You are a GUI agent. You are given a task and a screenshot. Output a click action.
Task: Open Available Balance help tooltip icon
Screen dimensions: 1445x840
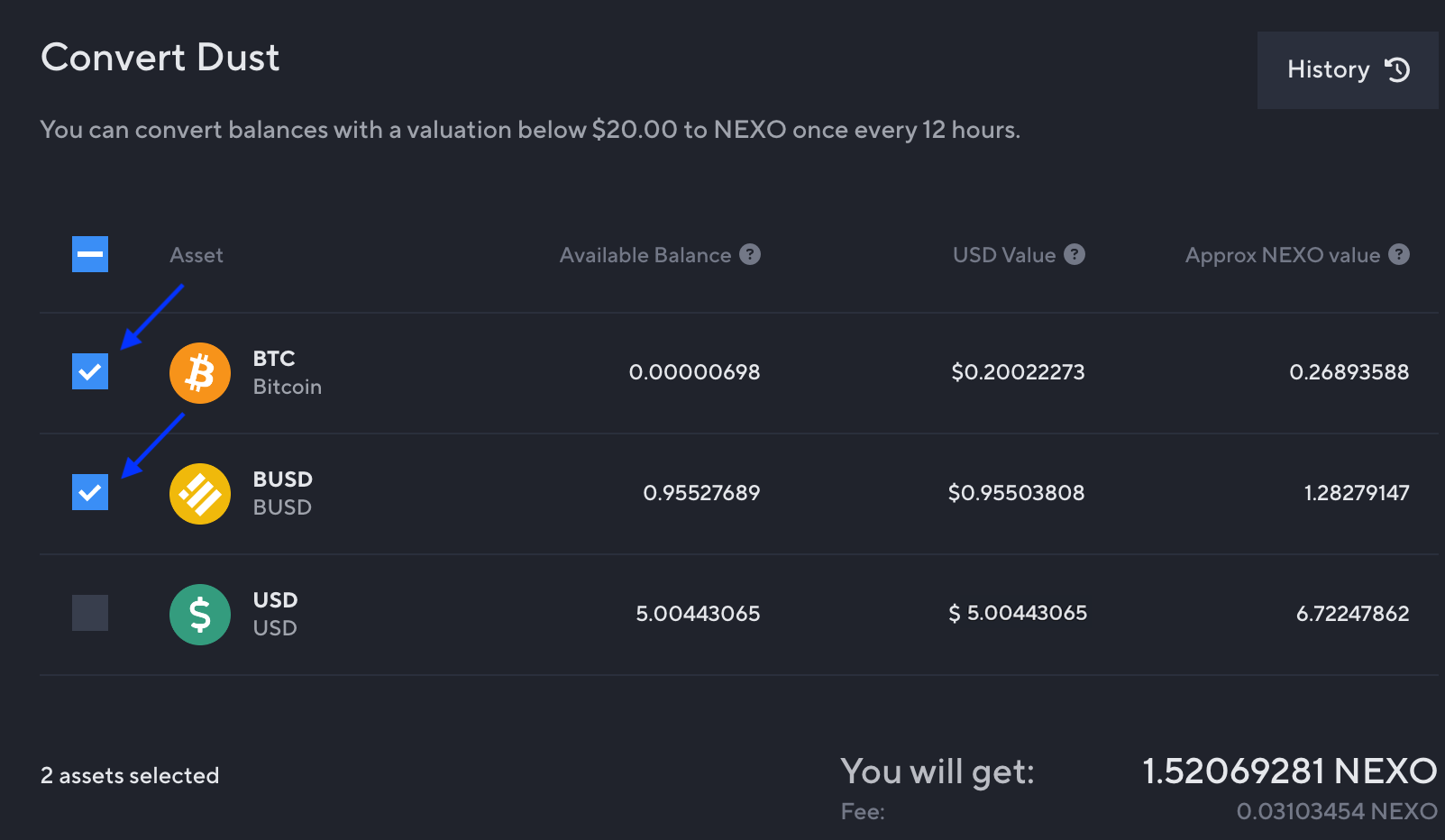pos(751,254)
